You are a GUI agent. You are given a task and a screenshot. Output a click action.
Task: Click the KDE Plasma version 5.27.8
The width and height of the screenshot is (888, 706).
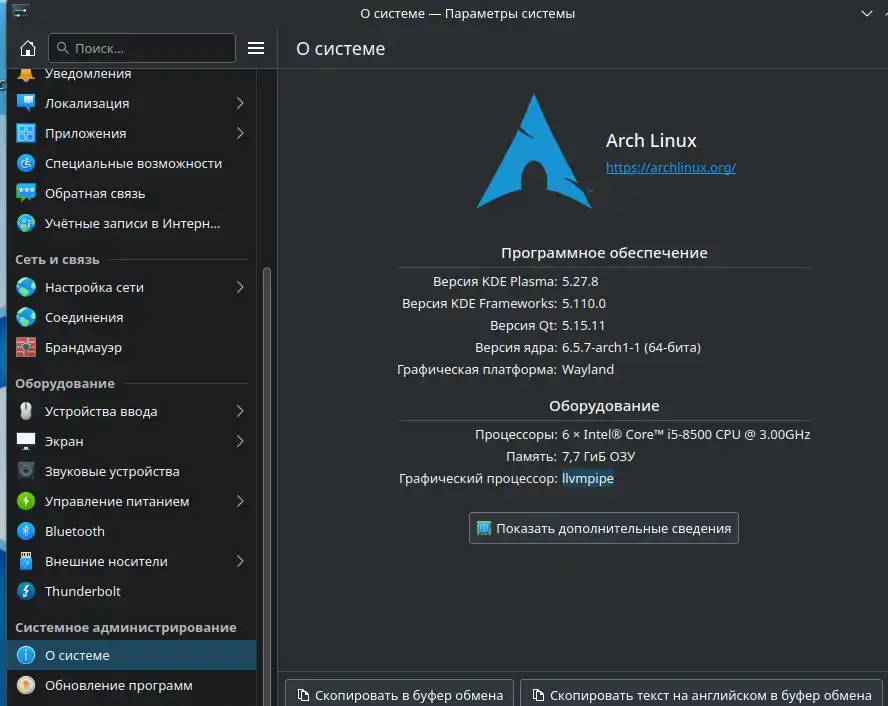580,281
